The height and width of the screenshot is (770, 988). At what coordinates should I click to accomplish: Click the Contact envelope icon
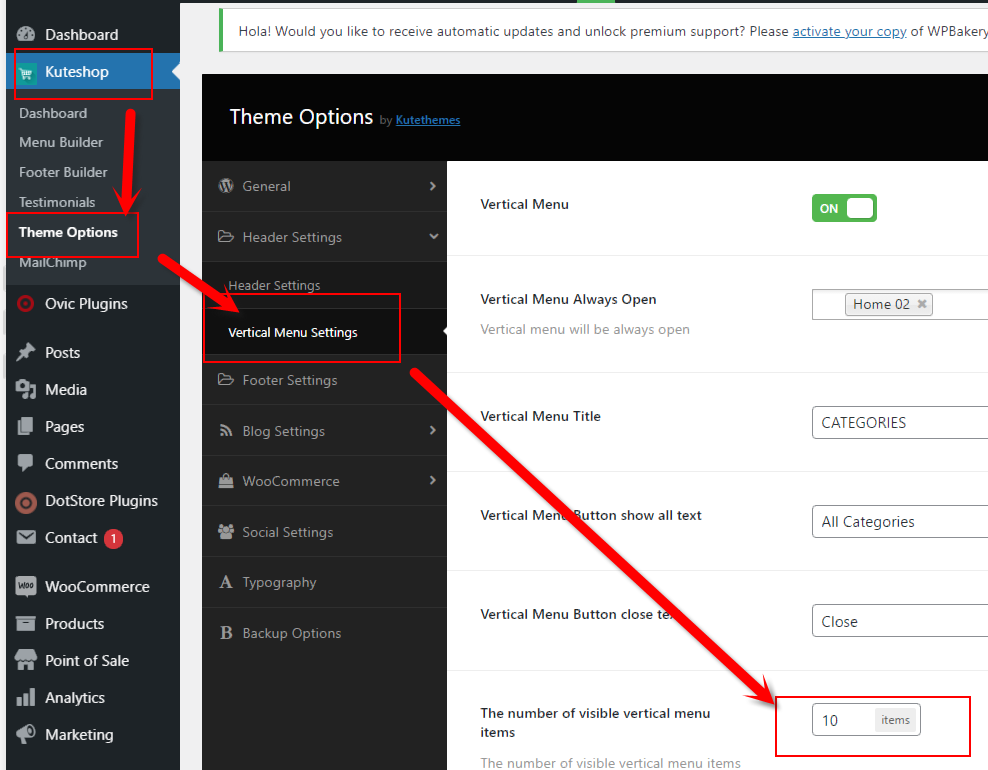point(26,537)
